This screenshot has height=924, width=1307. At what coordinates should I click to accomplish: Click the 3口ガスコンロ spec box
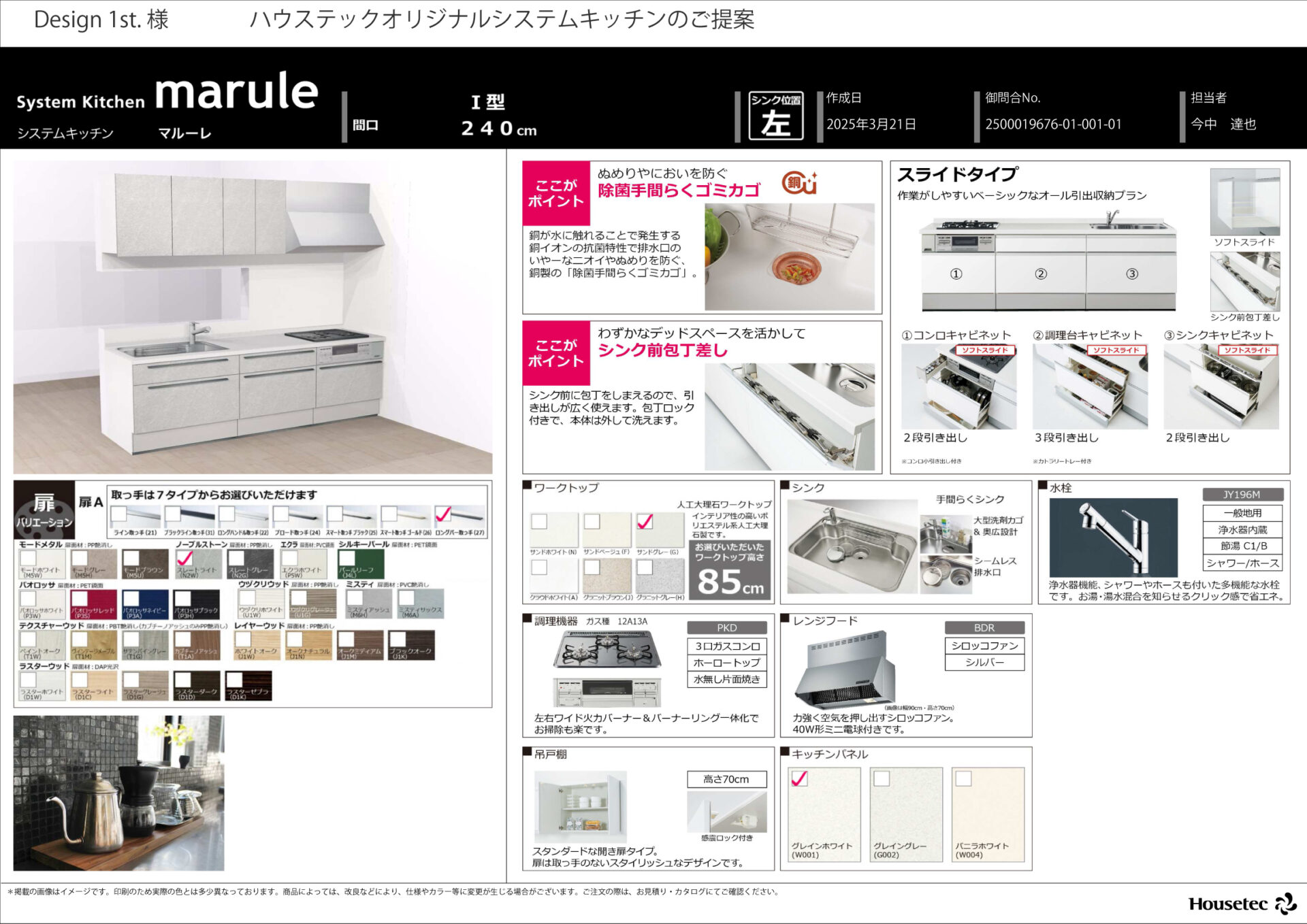[726, 646]
